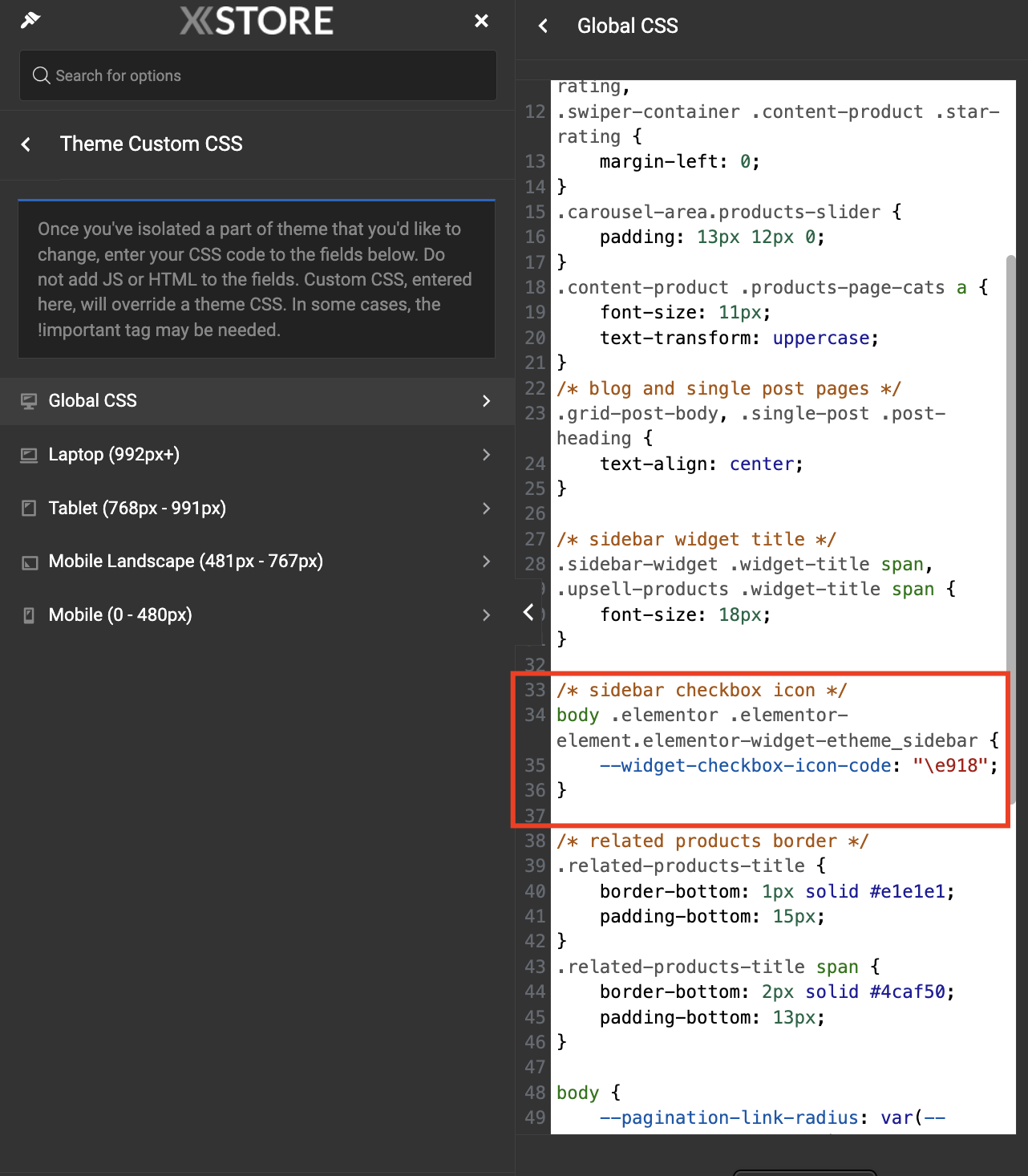This screenshot has width=1028, height=1176.
Task: Click the landscape icon beside Mobile Landscape
Action: pyautogui.click(x=29, y=562)
